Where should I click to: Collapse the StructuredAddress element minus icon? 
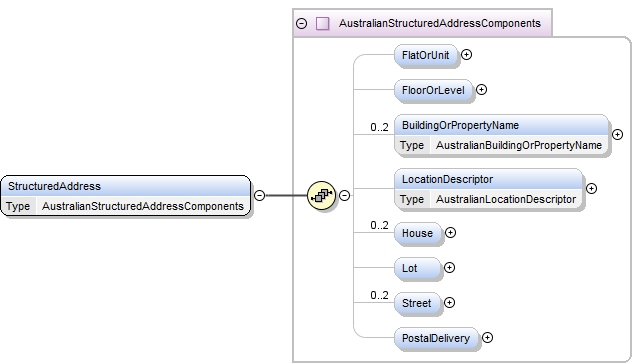point(260,195)
